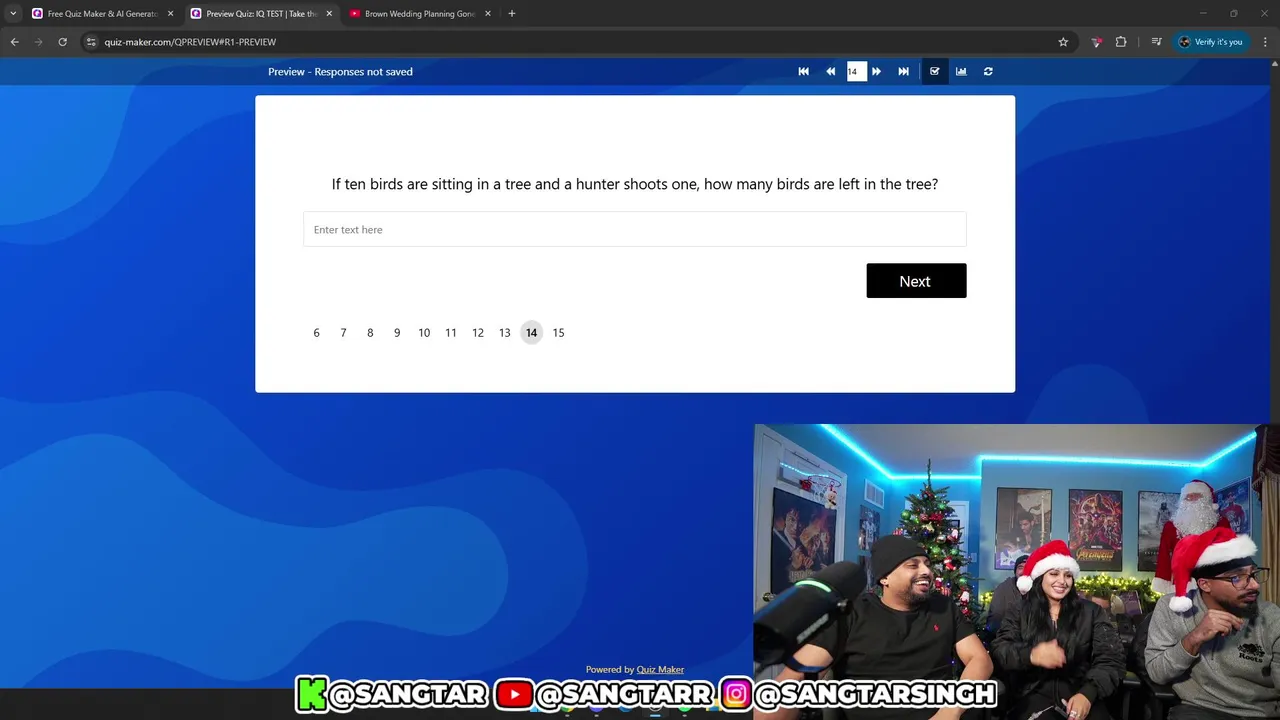Click the 'Enter text here' answer field
This screenshot has height=720, width=1280.
(x=635, y=229)
